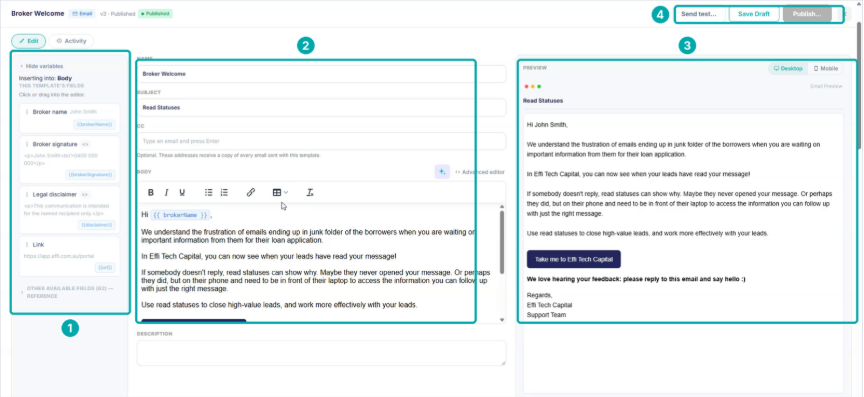This screenshot has height=397, width=864.
Task: Click the Publish button
Action: click(x=807, y=14)
